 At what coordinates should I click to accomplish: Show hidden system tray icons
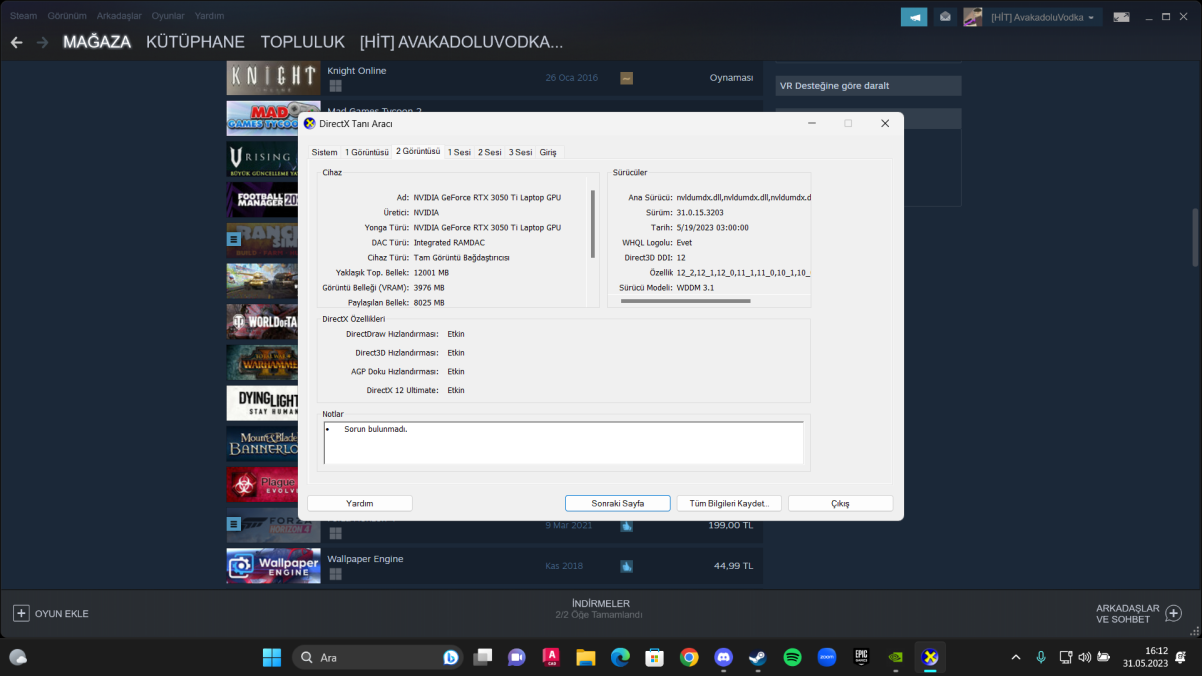(1016, 657)
